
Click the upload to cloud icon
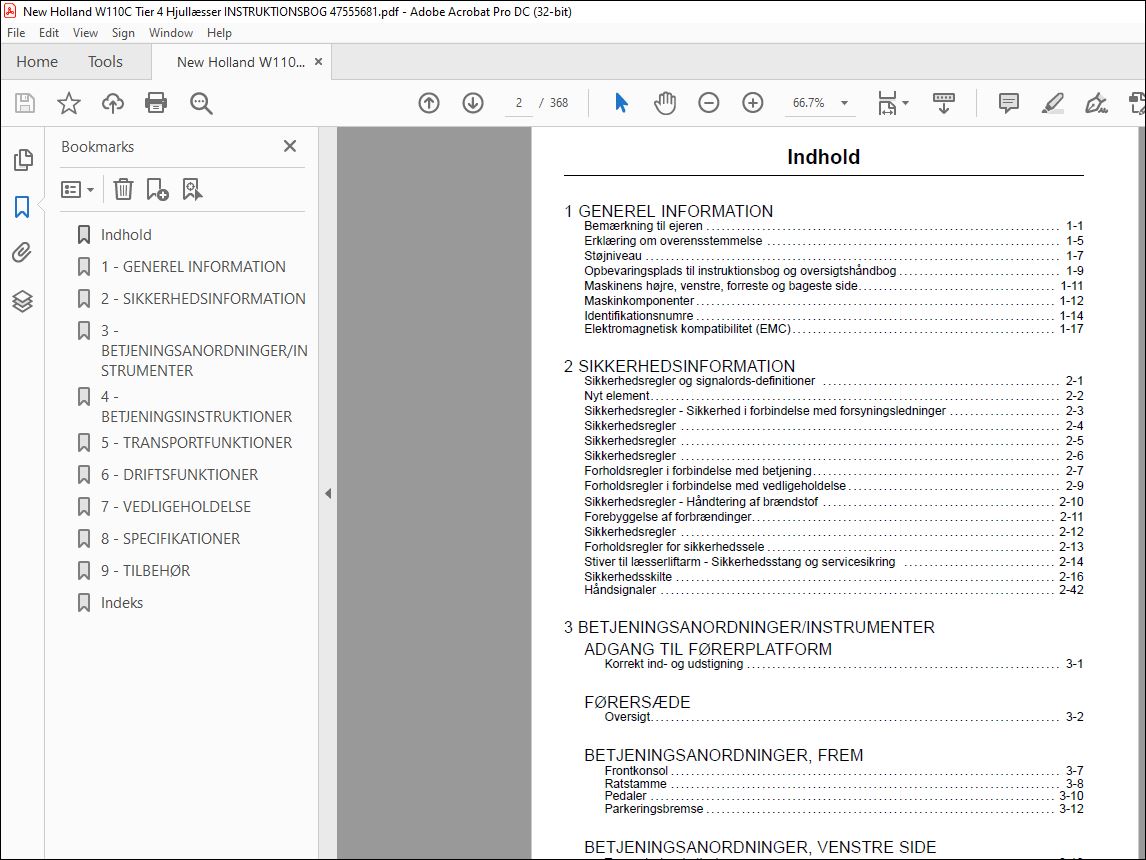tap(113, 103)
